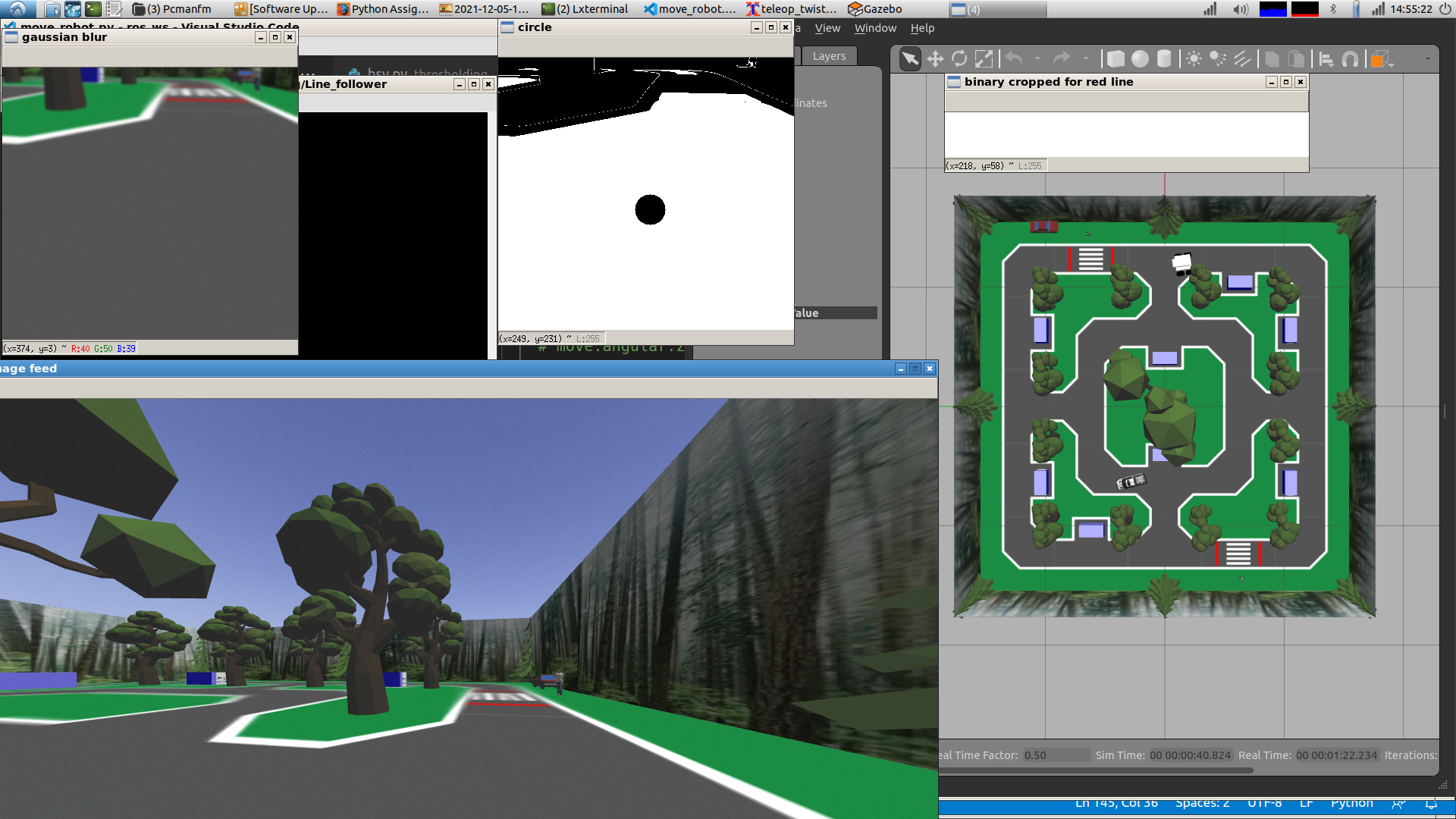Open the Window menu
The width and height of the screenshot is (1456, 819).
pyautogui.click(x=875, y=28)
